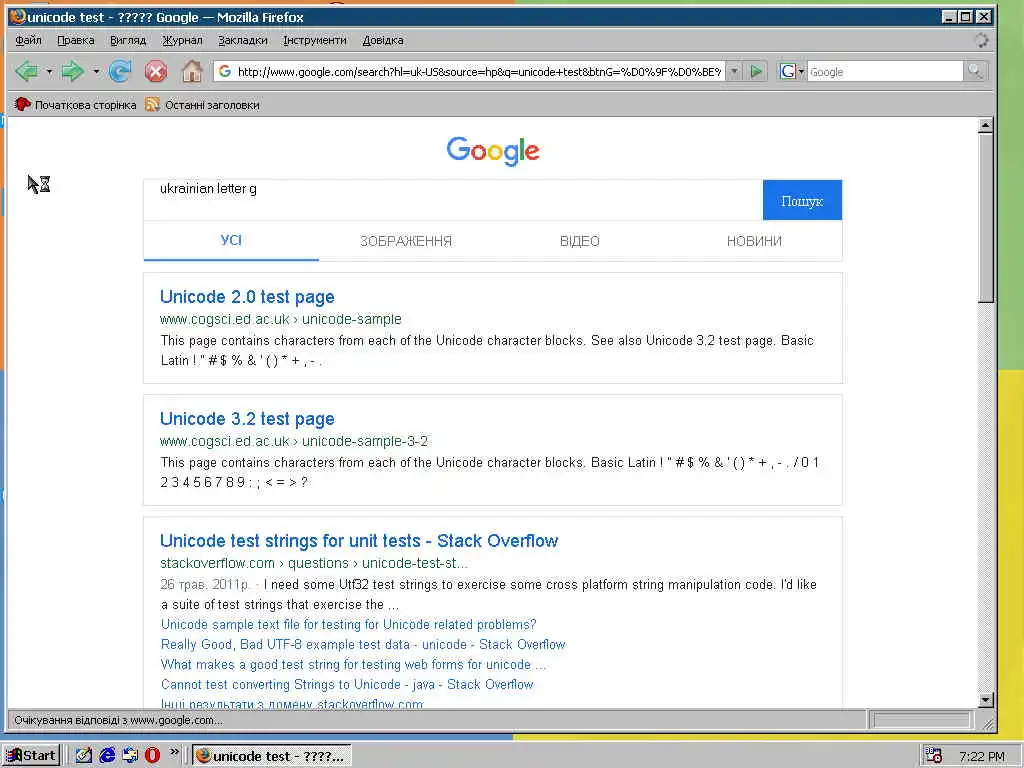The width and height of the screenshot is (1024, 768).
Task: Click the vertical scrollbar down arrow
Action: coord(986,700)
